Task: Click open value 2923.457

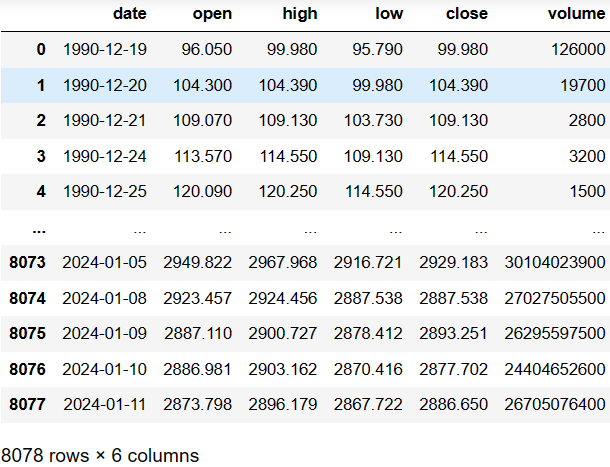Action: tap(198, 298)
